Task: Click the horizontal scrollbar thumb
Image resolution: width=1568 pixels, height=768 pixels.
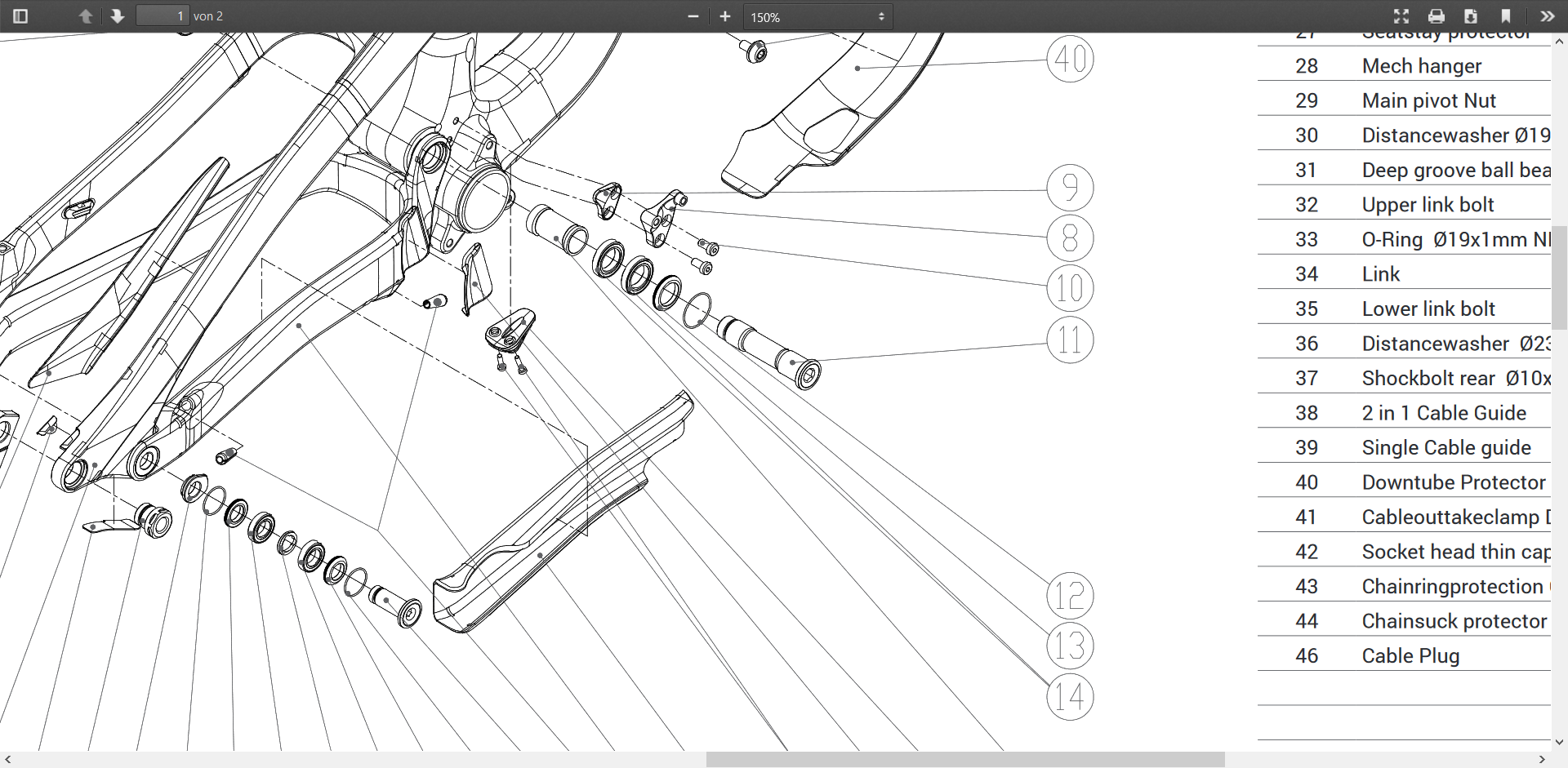Action: pos(964,760)
